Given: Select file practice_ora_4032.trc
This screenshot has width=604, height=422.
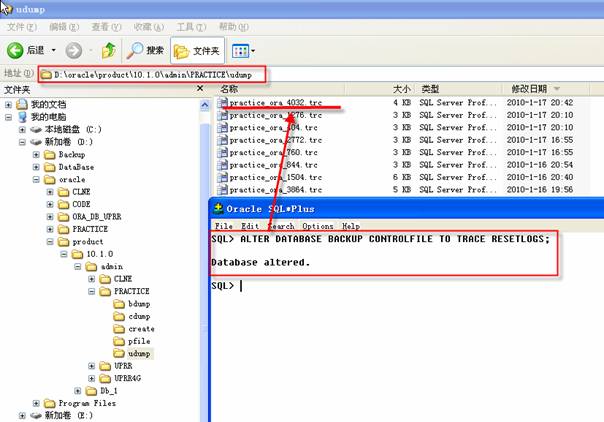Looking at the screenshot, I should [x=275, y=103].
